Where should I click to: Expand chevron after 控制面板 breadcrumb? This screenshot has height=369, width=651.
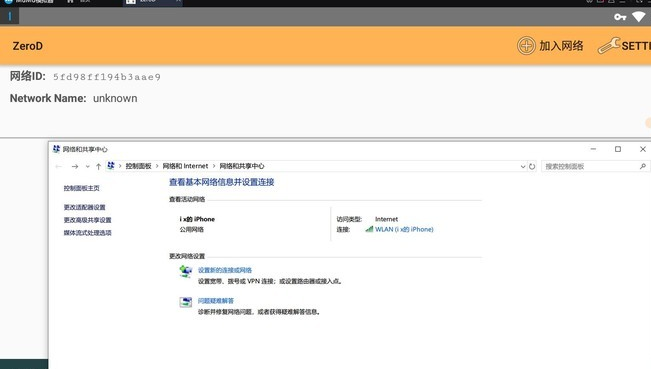tap(157, 166)
